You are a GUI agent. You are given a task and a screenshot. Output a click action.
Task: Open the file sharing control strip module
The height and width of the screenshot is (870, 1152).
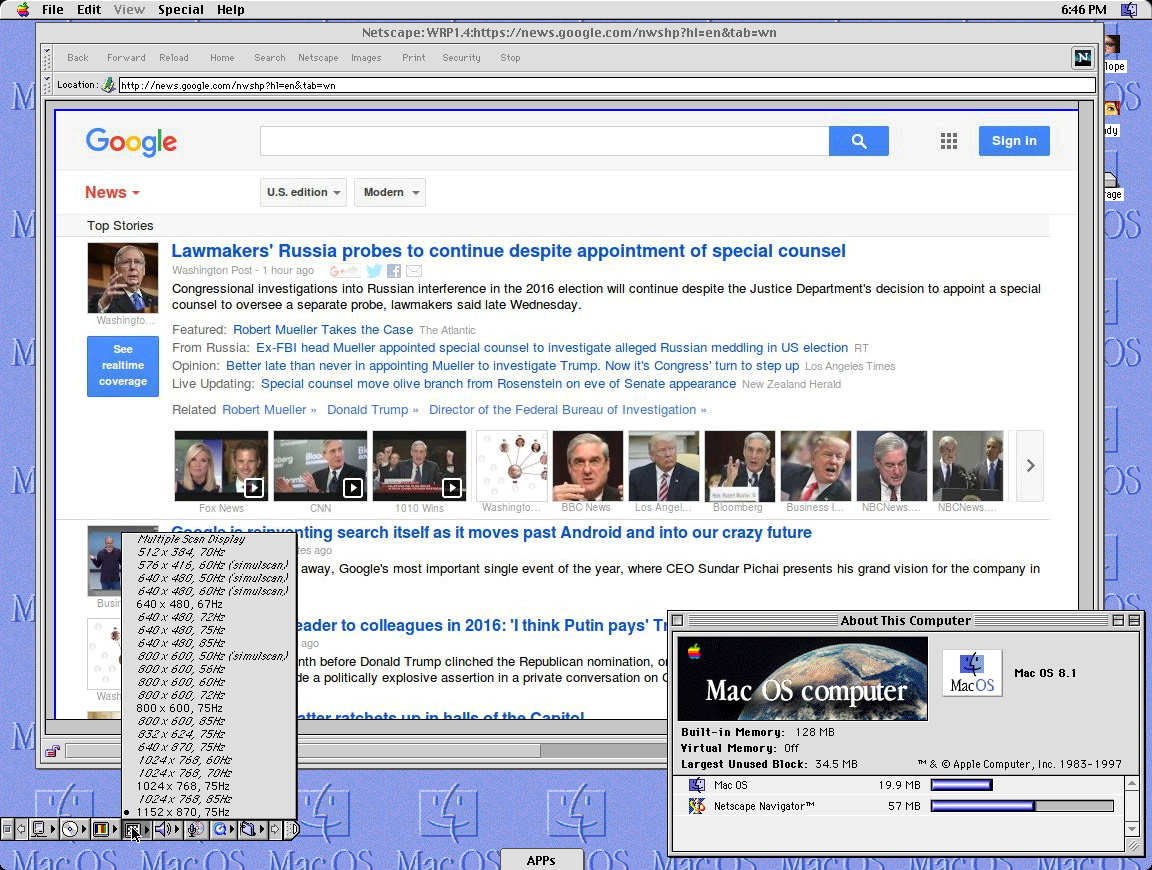252,830
